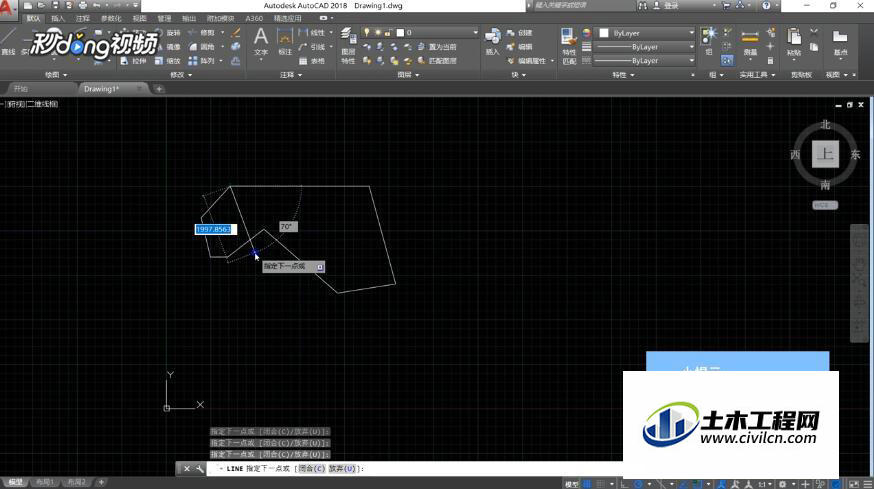The width and height of the screenshot is (874, 489).
Task: Toggle clean screen icon in status bar
Action: point(853,484)
